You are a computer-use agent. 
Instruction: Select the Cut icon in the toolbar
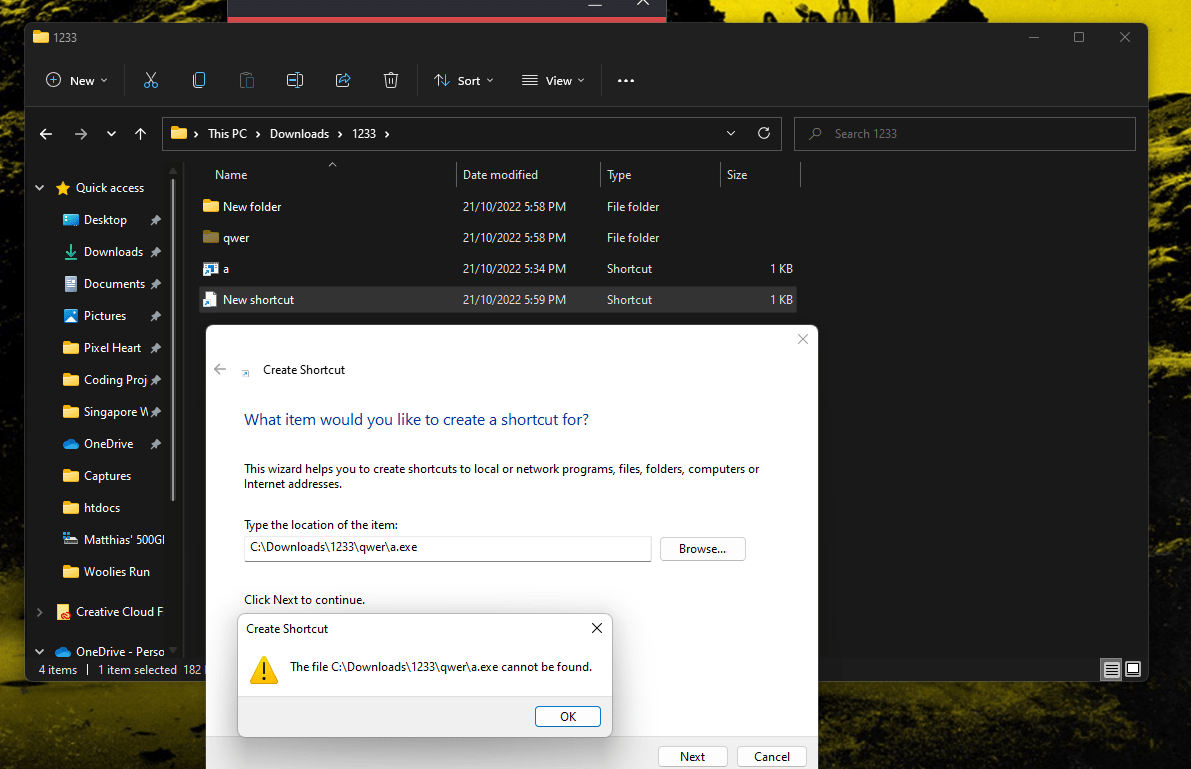tap(150, 80)
